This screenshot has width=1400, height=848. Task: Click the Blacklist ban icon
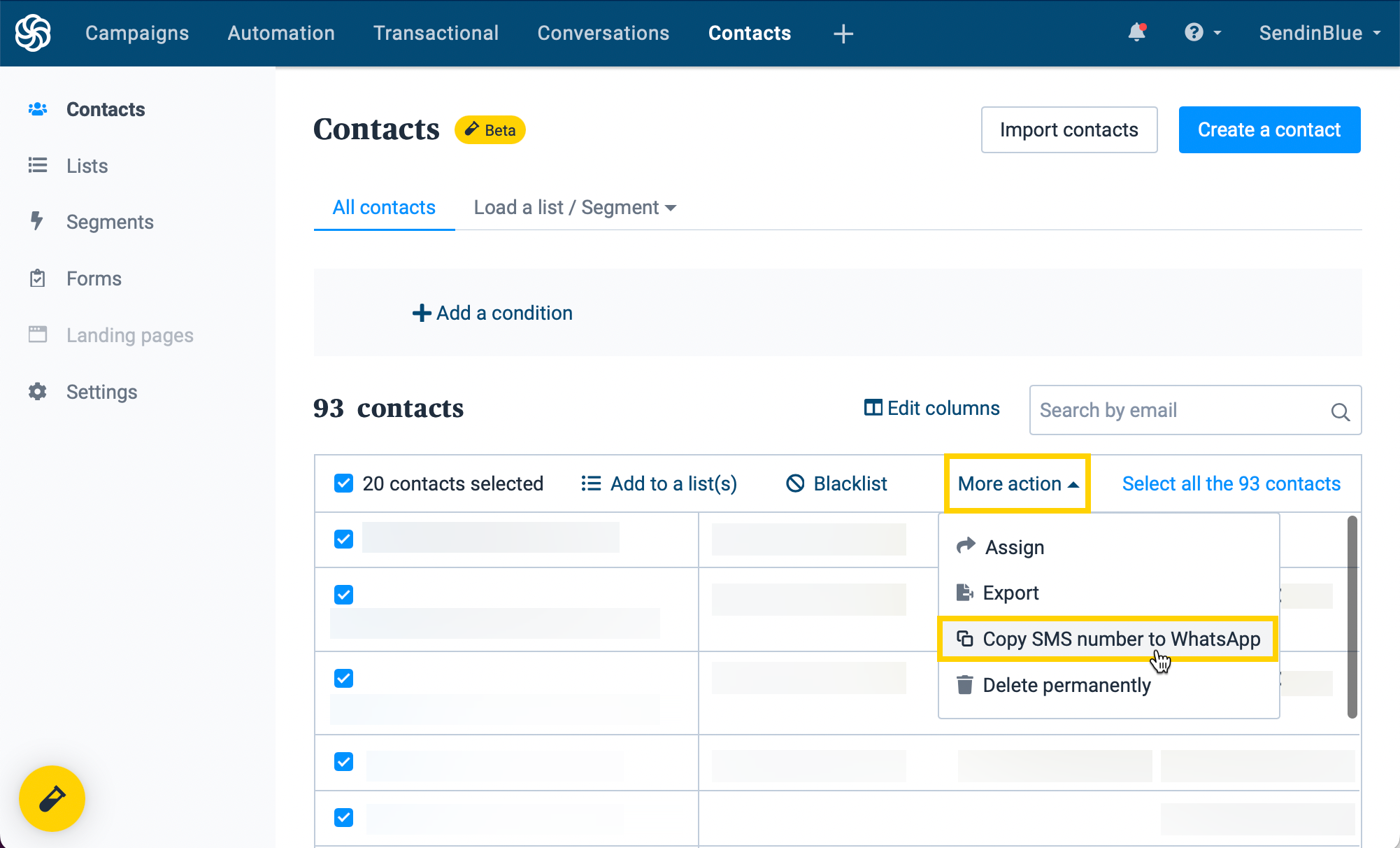pyautogui.click(x=795, y=483)
